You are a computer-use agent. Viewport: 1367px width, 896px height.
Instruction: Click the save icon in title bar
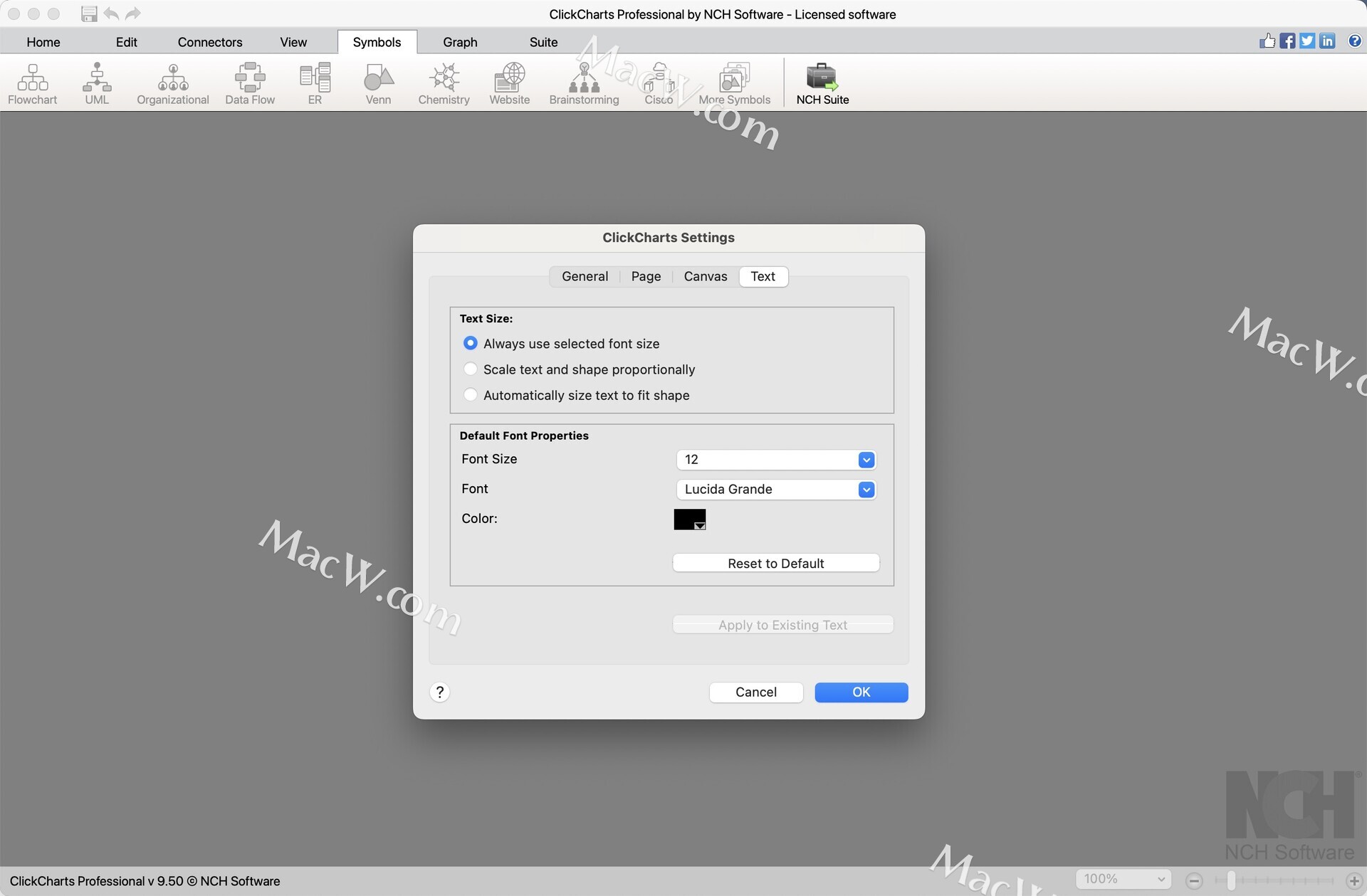click(89, 14)
